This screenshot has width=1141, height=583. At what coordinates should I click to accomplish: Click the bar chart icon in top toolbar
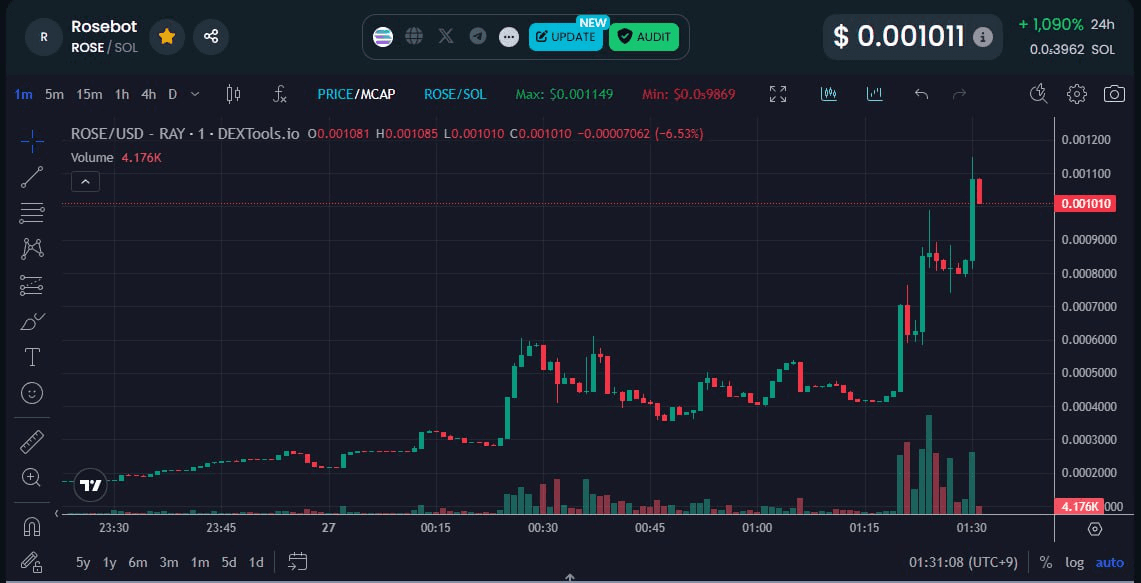tap(875, 94)
